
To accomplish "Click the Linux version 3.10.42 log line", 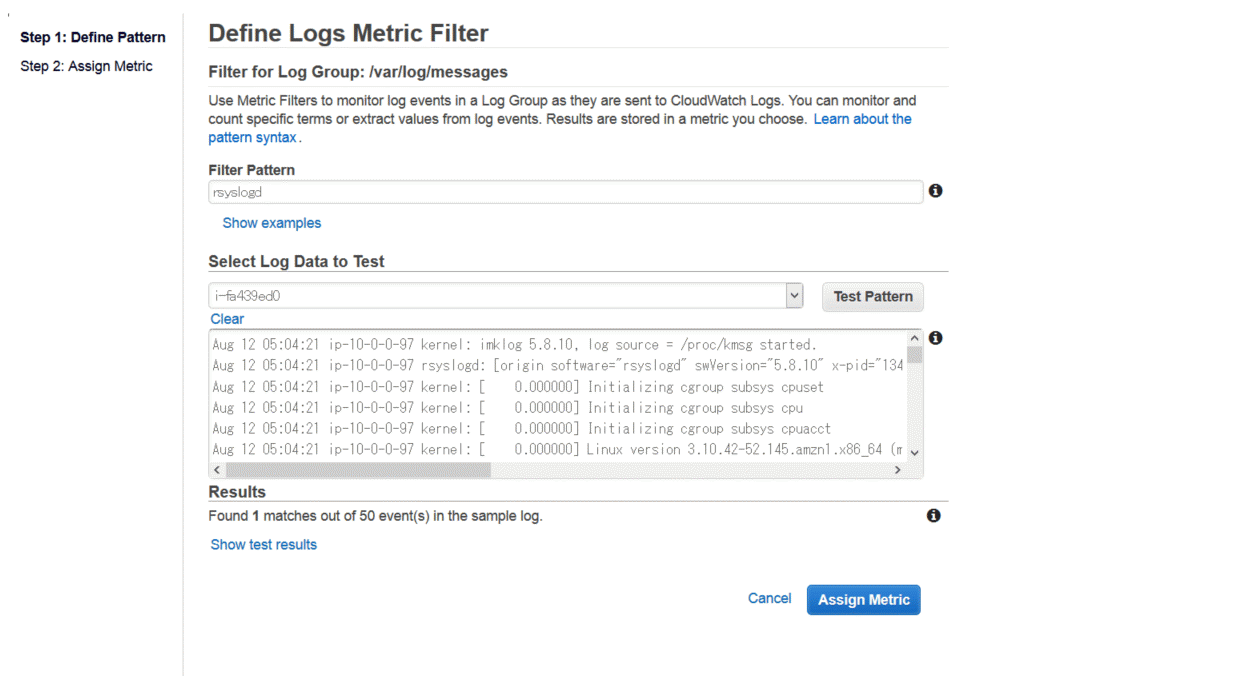I will point(558,449).
